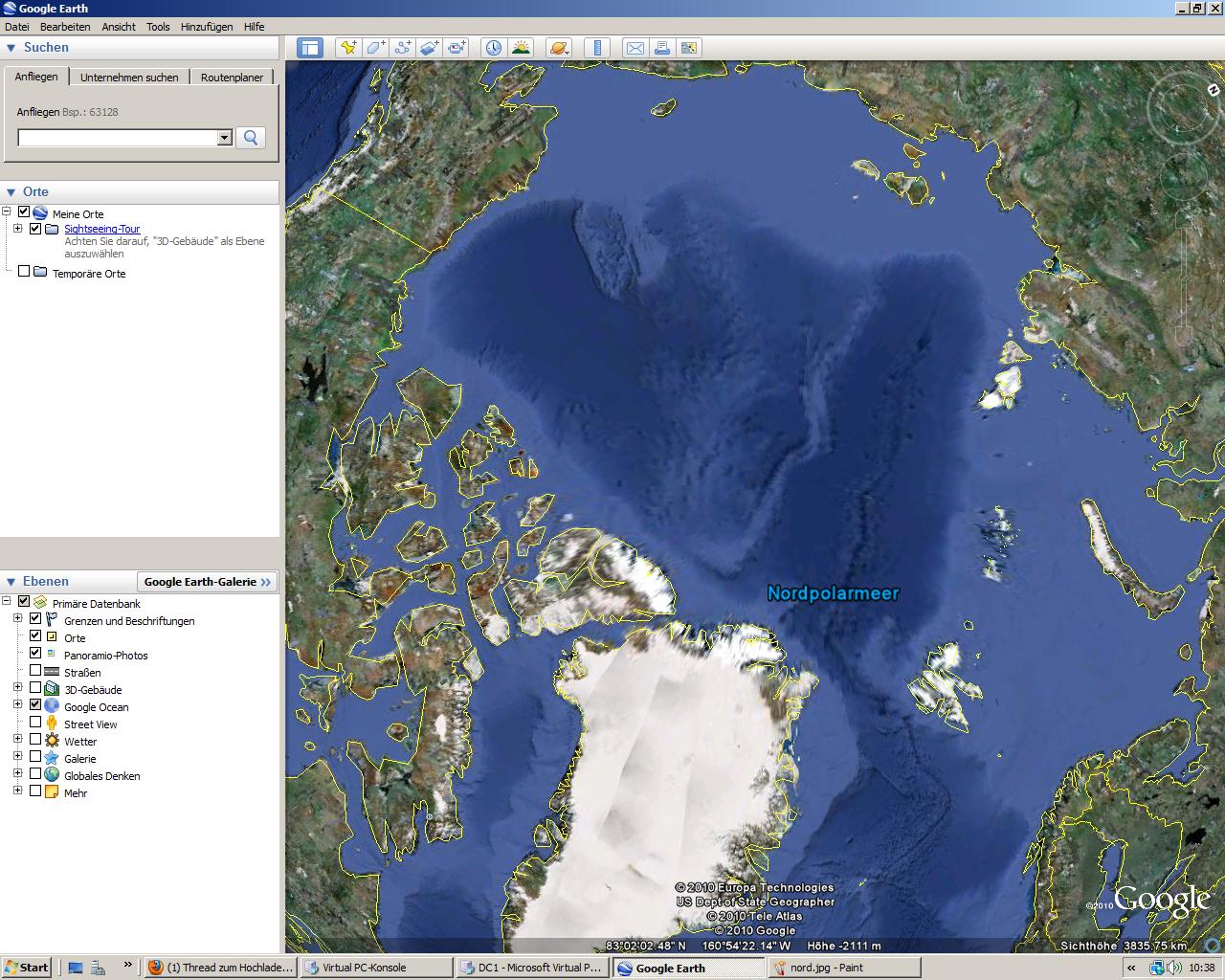The height and width of the screenshot is (980, 1225).
Task: Open the ruler measurement tool
Action: pos(597,47)
